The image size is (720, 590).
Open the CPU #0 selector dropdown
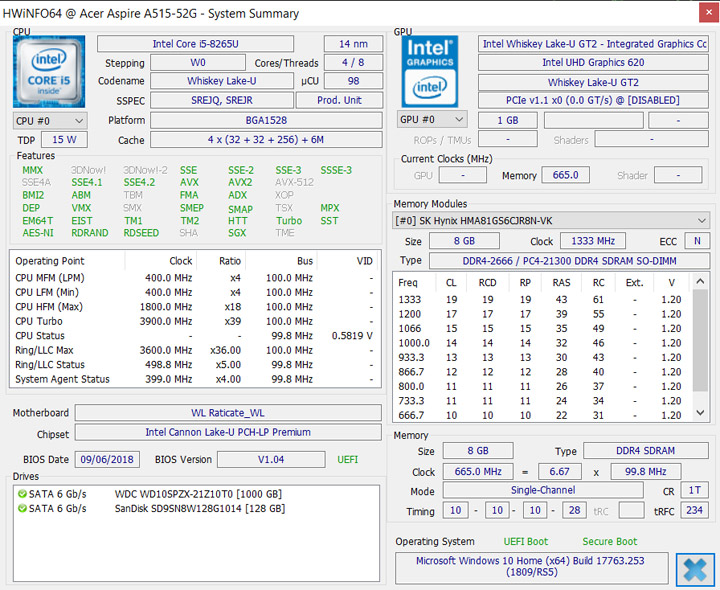click(x=48, y=120)
